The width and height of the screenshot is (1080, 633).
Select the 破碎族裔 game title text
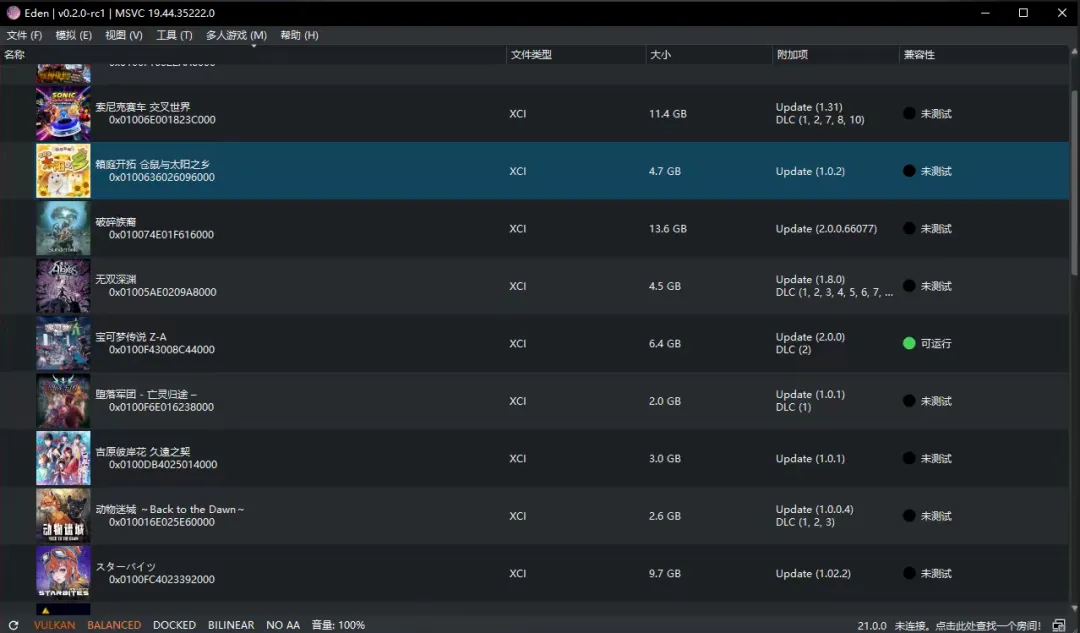116,222
